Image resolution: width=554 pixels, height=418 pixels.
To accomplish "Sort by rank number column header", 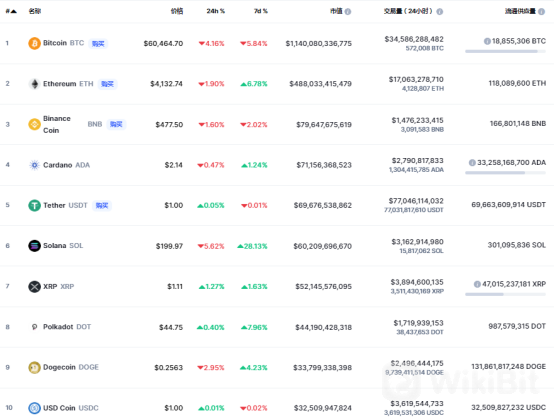I will click(11, 11).
